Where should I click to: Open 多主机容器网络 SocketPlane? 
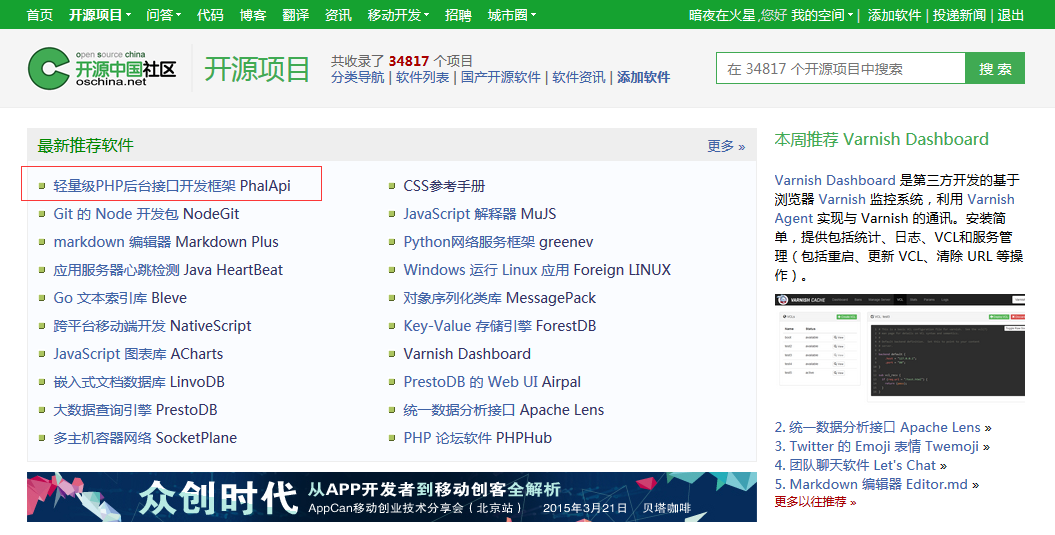[145, 438]
